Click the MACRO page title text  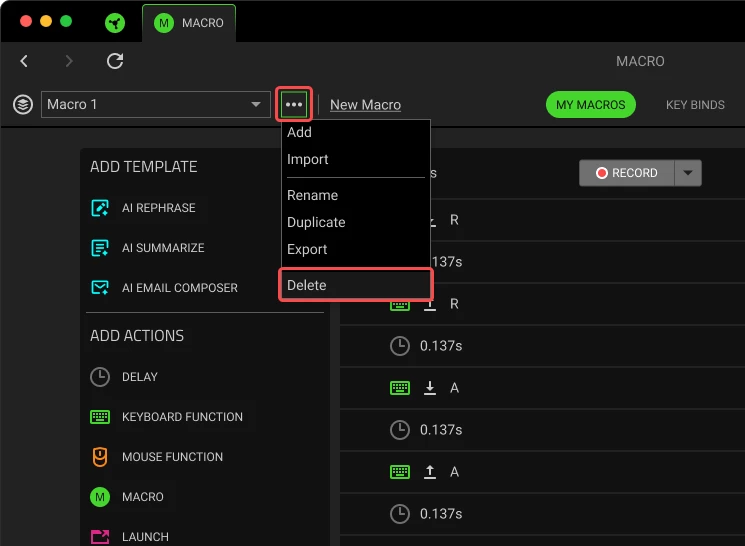pos(640,61)
